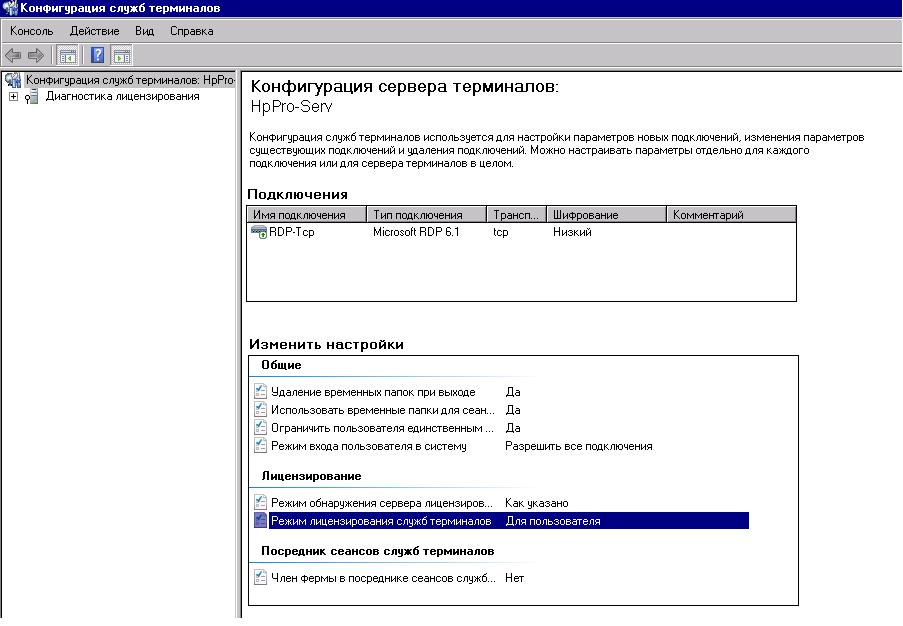Open 'Режим входа пользователя в систему' setting
The image size is (903, 626).
[369, 446]
